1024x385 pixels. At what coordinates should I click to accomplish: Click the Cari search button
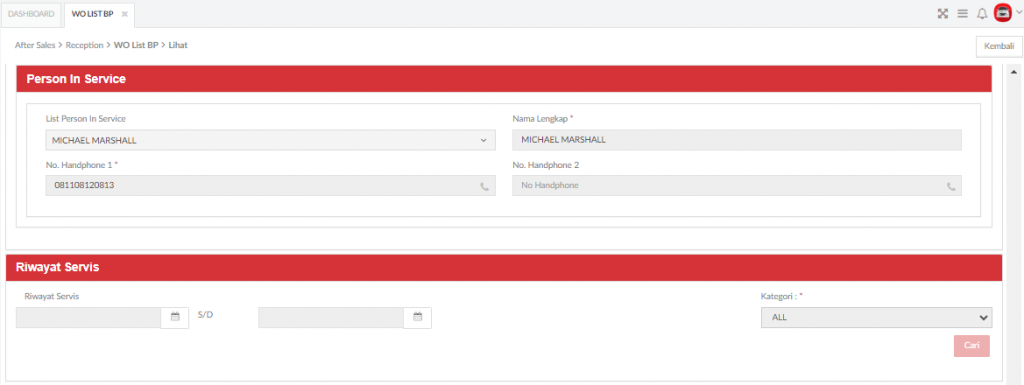[971, 346]
